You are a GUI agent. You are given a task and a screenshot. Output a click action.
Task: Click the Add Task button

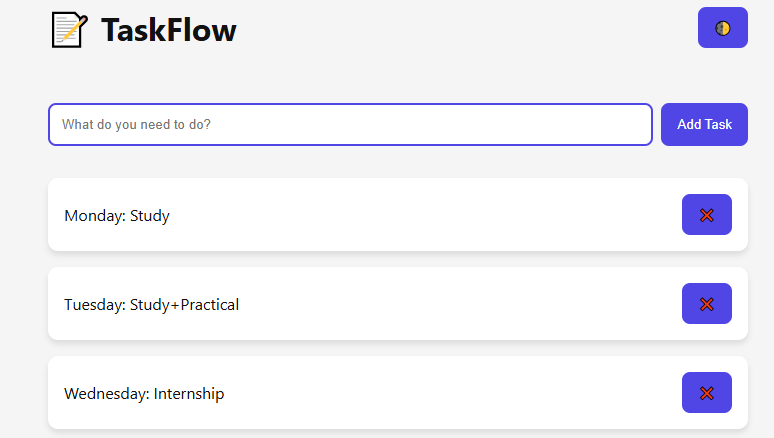[x=704, y=124]
